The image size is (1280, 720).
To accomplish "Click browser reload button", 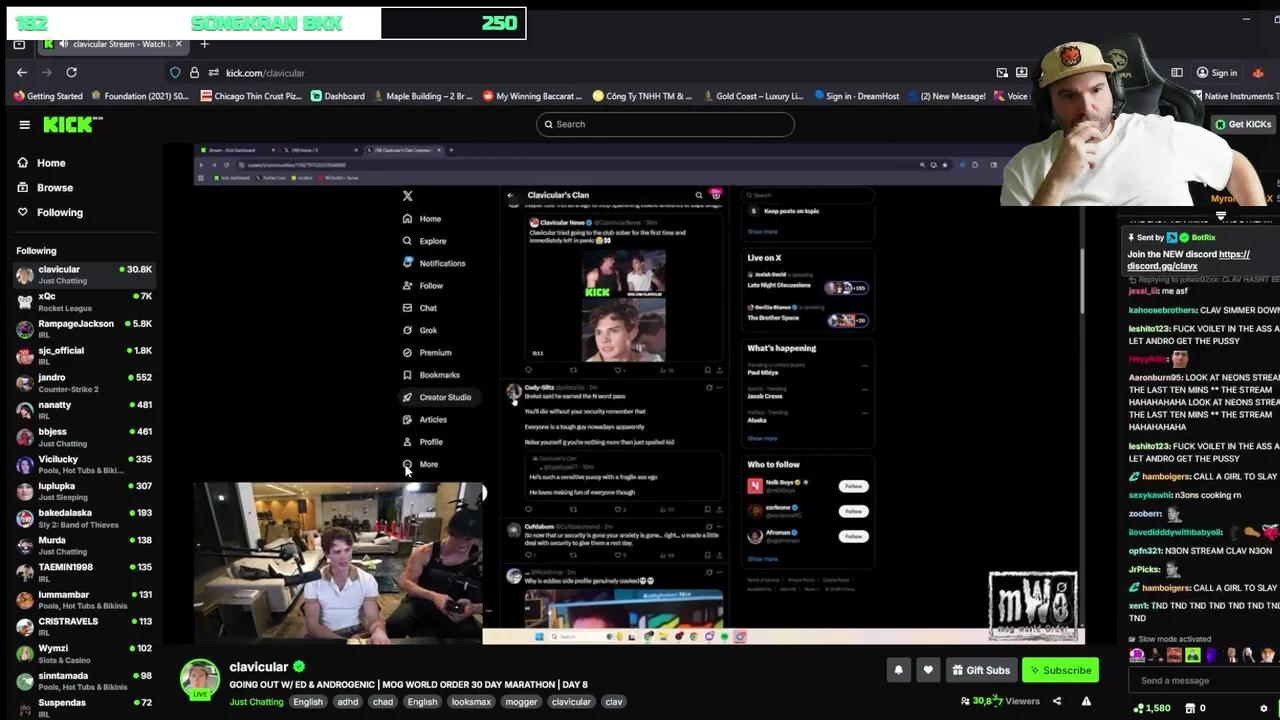I will pyautogui.click(x=71, y=72).
